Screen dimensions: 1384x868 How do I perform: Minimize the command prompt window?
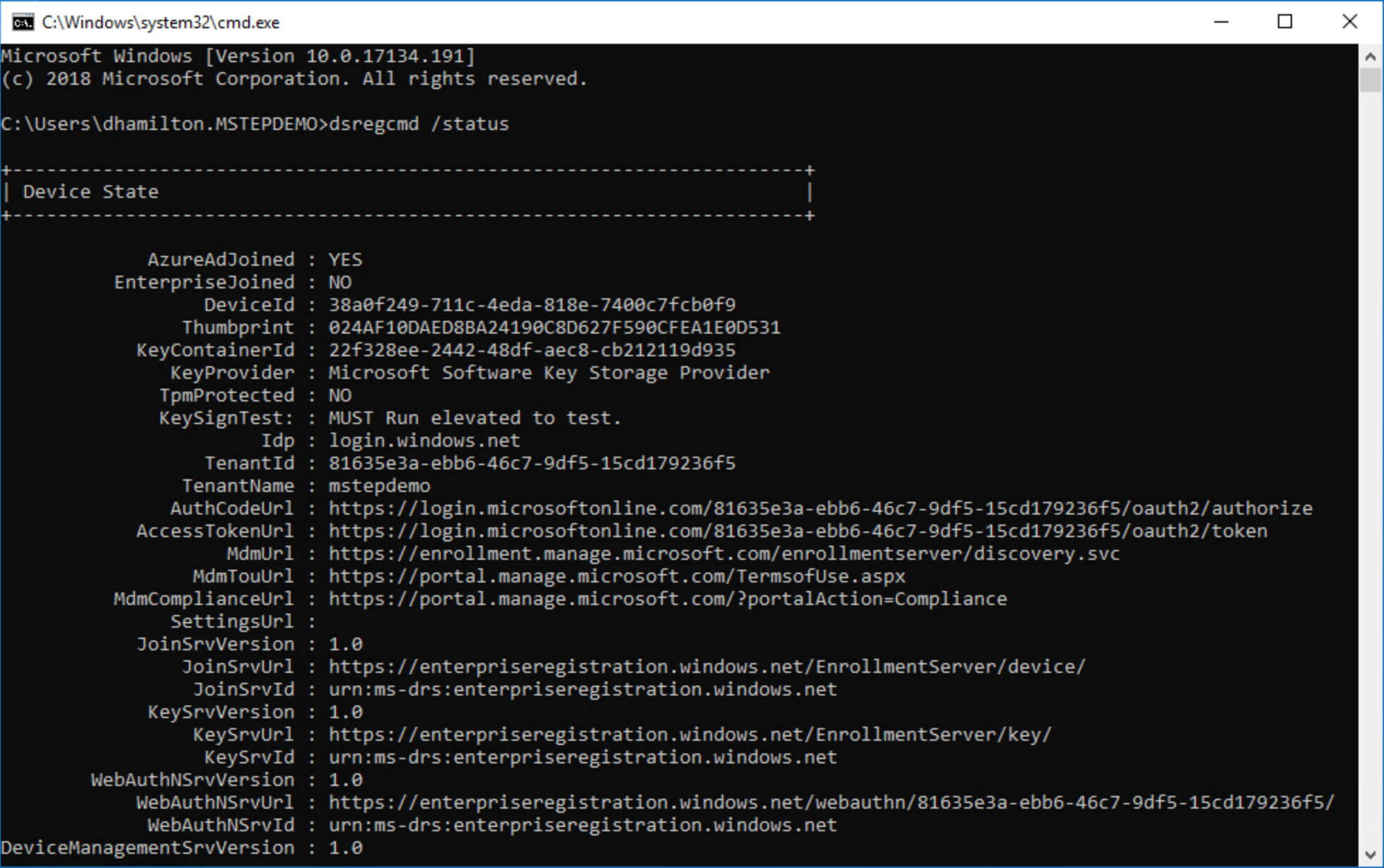coord(1221,22)
